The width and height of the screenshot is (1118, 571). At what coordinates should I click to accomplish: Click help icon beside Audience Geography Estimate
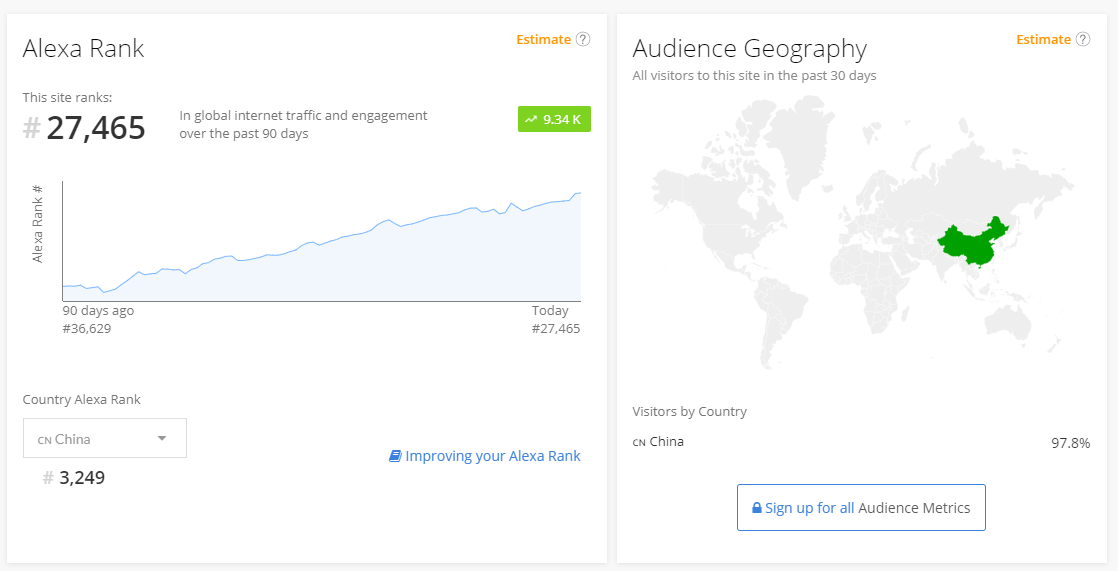[x=1083, y=39]
